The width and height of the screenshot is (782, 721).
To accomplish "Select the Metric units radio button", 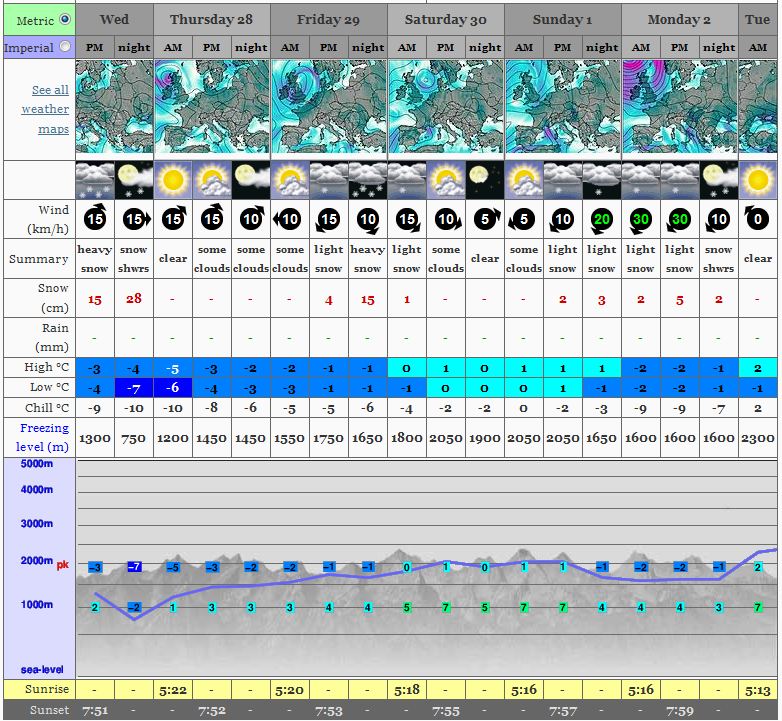I will coord(65,19).
